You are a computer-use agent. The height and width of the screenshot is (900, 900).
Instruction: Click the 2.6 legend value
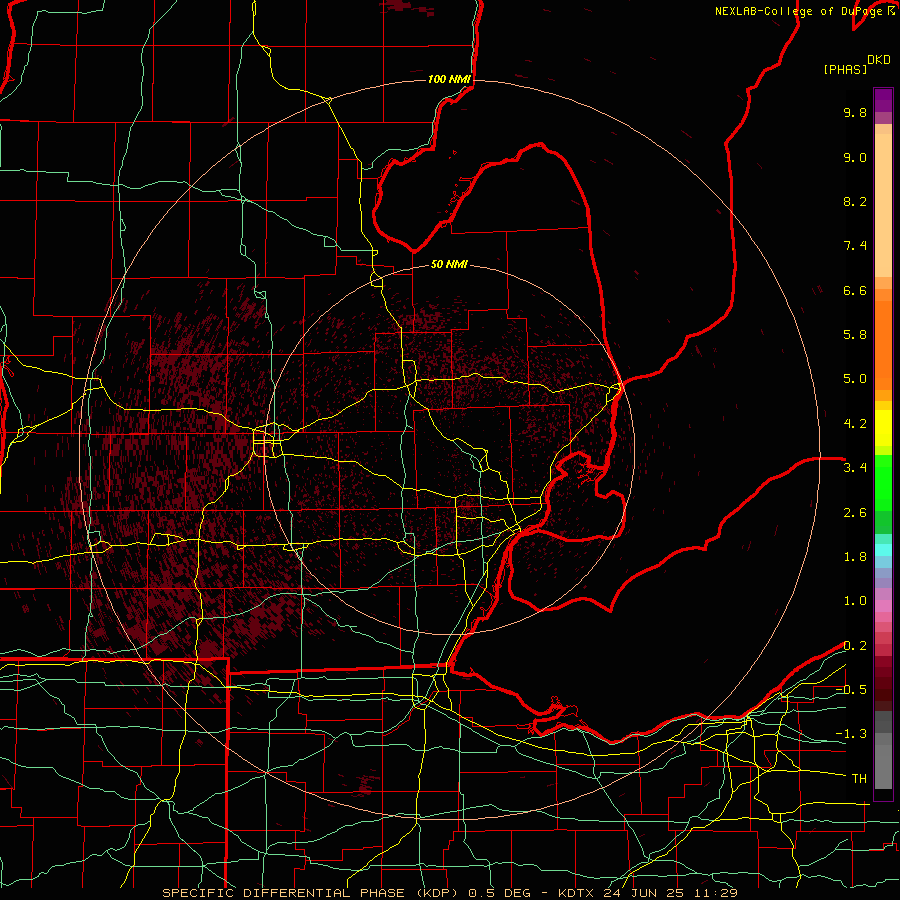[855, 513]
